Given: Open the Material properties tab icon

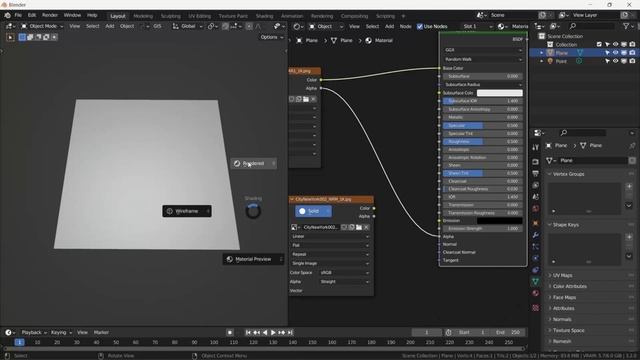Looking at the screenshot, I should pos(536,293).
